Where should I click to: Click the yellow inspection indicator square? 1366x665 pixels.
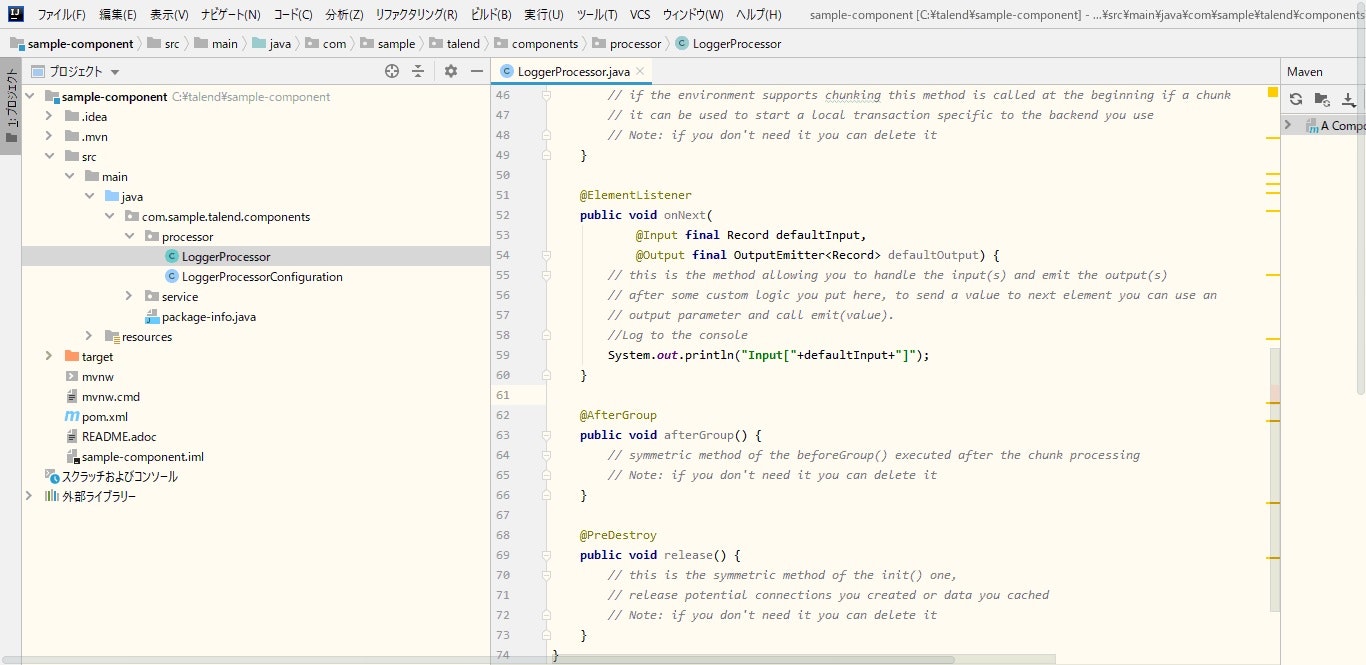[1273, 92]
